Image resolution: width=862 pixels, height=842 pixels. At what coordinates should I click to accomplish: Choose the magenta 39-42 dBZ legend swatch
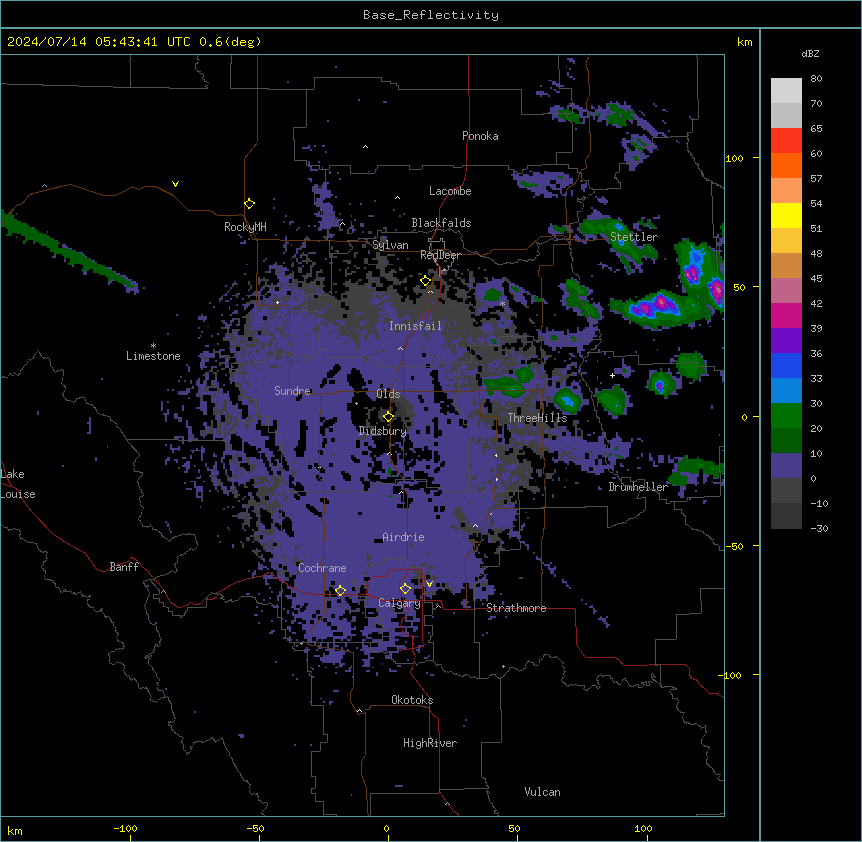click(786, 316)
